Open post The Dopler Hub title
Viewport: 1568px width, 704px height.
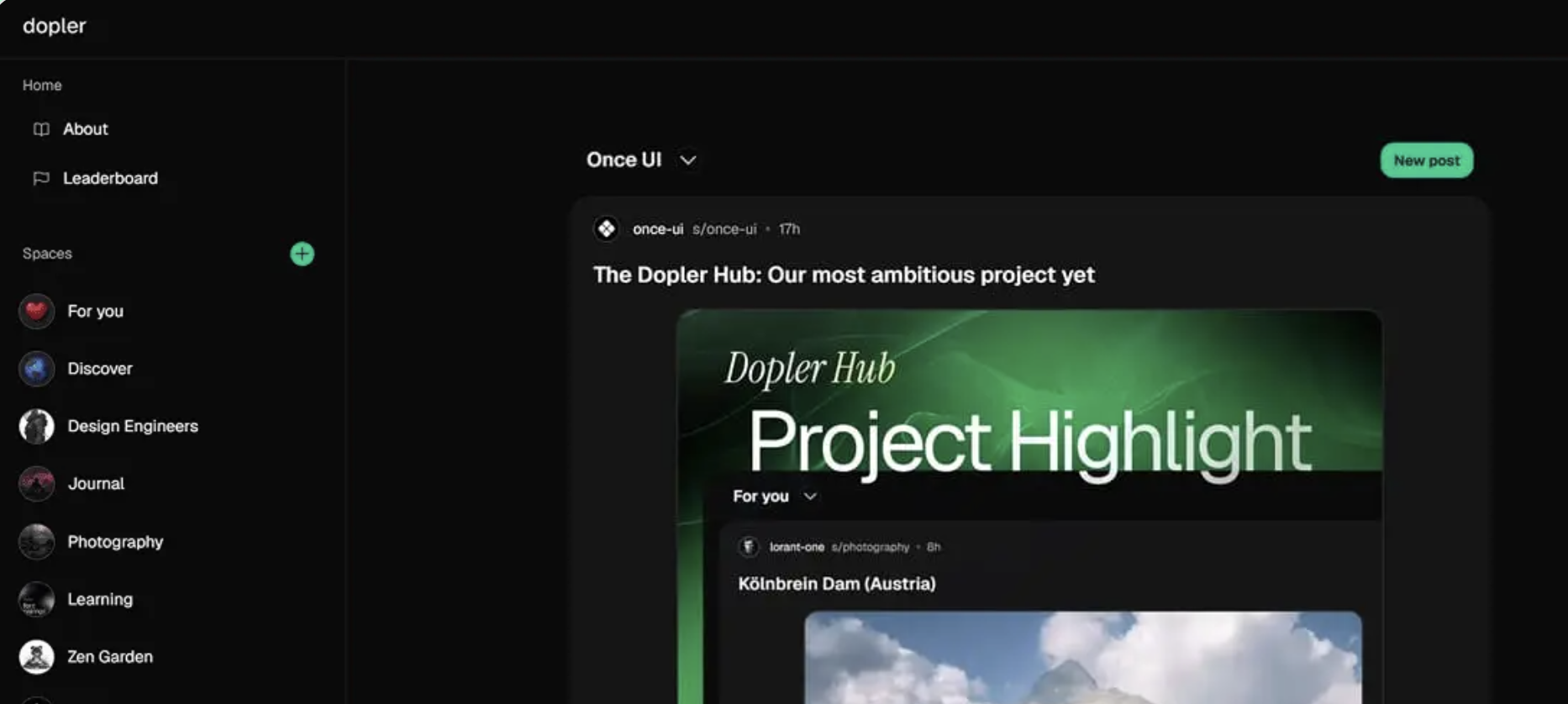[844, 275]
